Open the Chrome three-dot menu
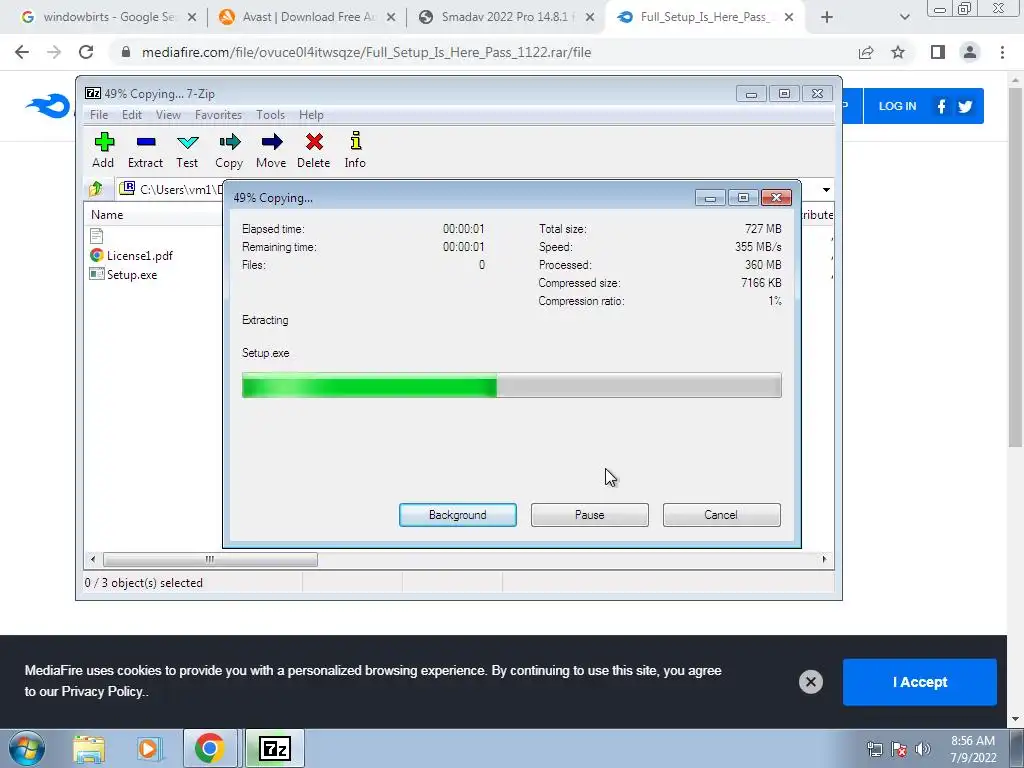This screenshot has width=1024, height=768. pos(1002,52)
